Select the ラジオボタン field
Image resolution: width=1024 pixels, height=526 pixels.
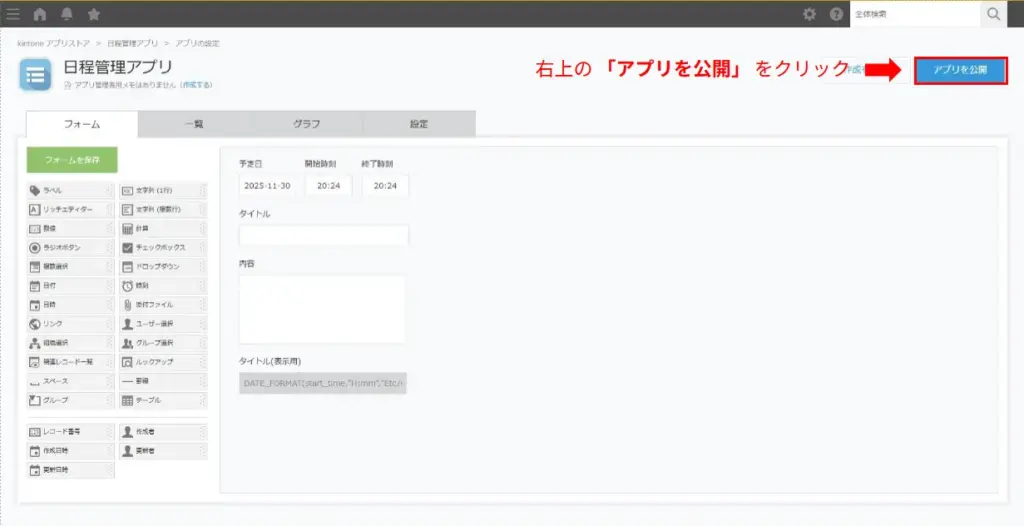(x=71, y=248)
